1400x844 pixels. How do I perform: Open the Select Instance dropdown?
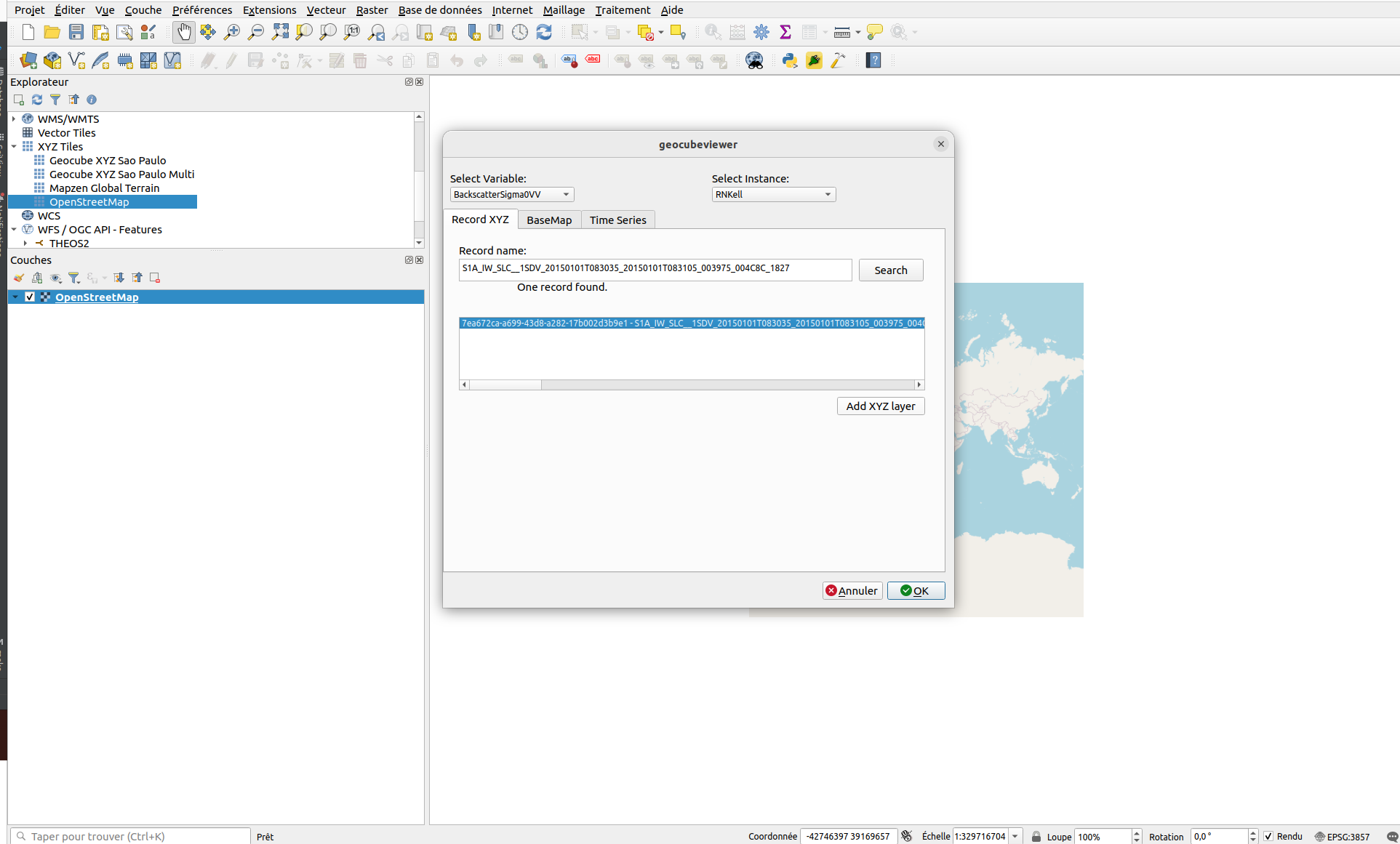point(774,194)
